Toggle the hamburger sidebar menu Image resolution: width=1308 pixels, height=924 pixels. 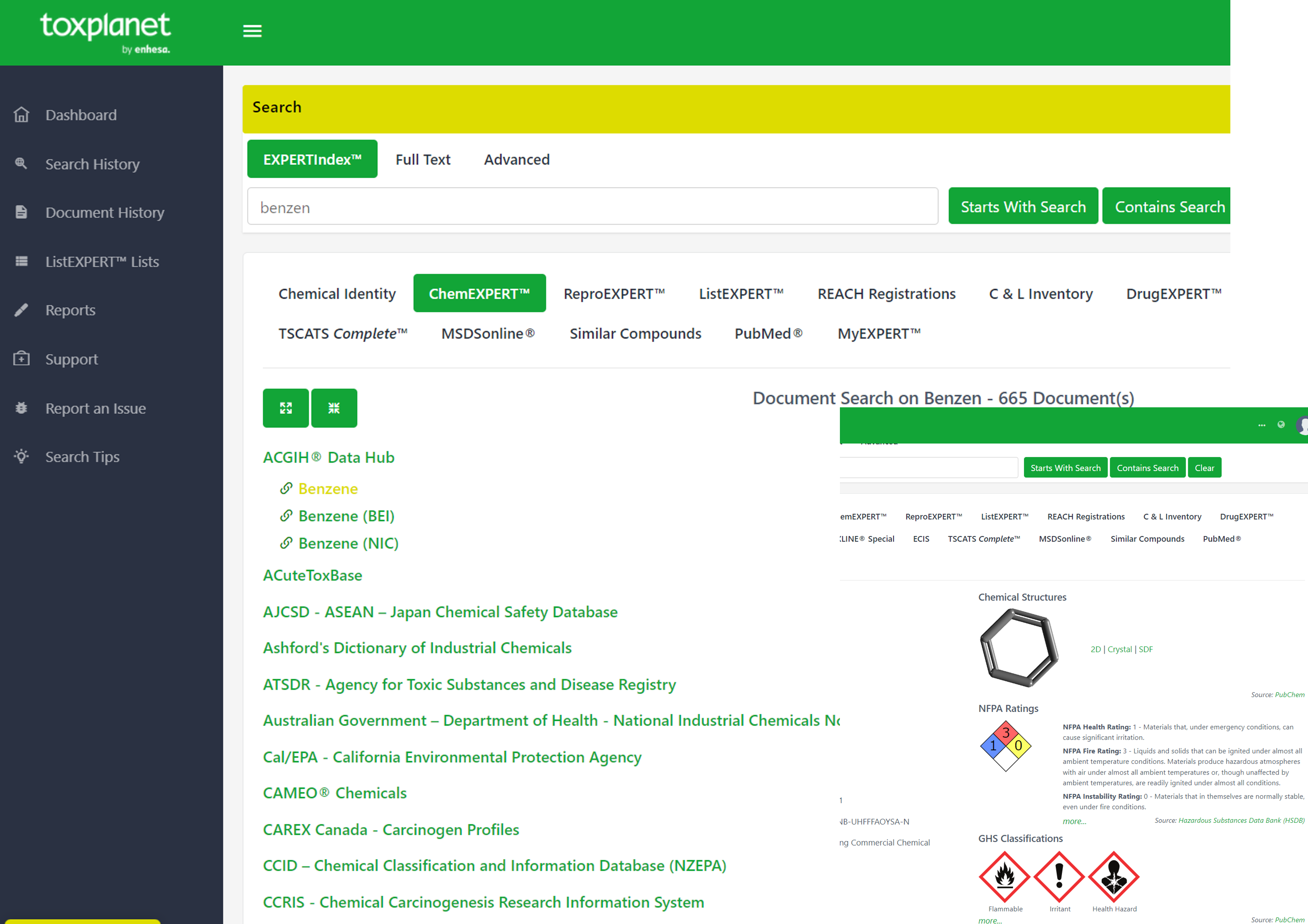click(252, 31)
